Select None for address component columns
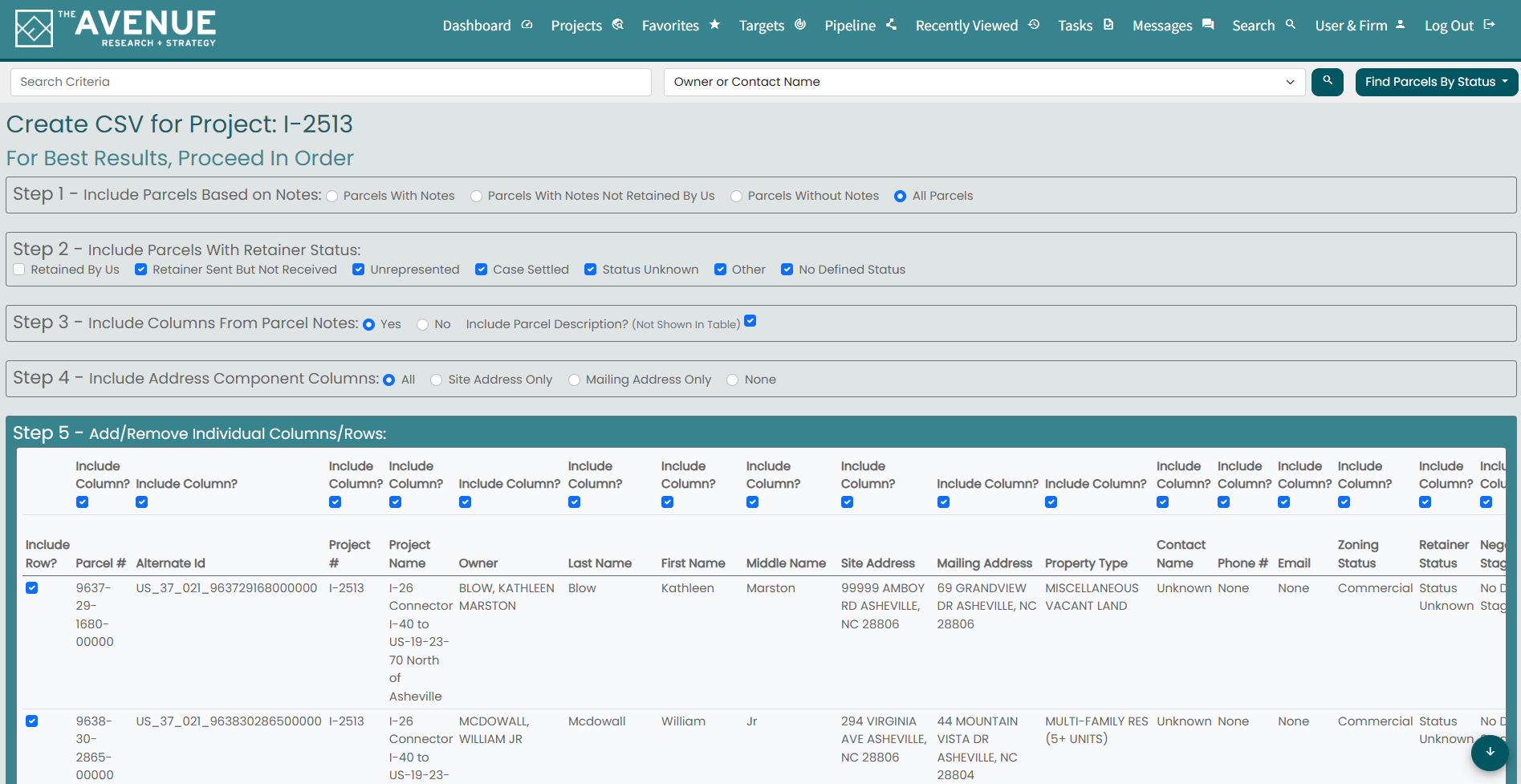 click(x=733, y=380)
